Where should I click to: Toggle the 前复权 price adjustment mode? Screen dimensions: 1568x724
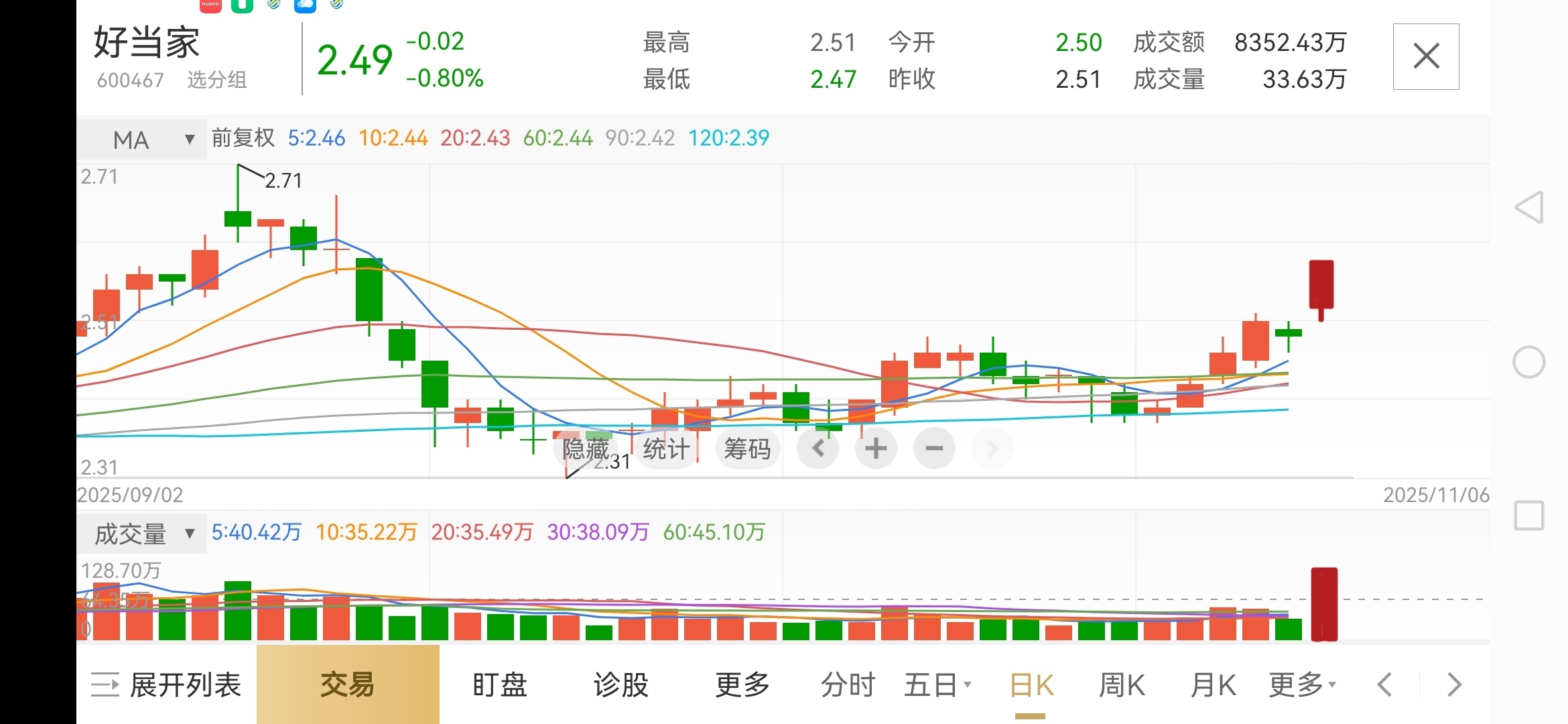[x=243, y=138]
